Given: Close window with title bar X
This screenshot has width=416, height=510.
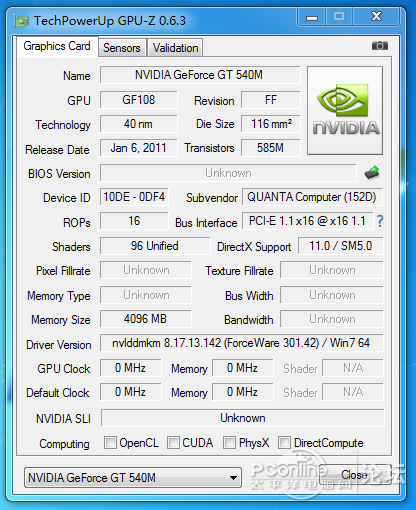Looking at the screenshot, I should pos(376,16).
